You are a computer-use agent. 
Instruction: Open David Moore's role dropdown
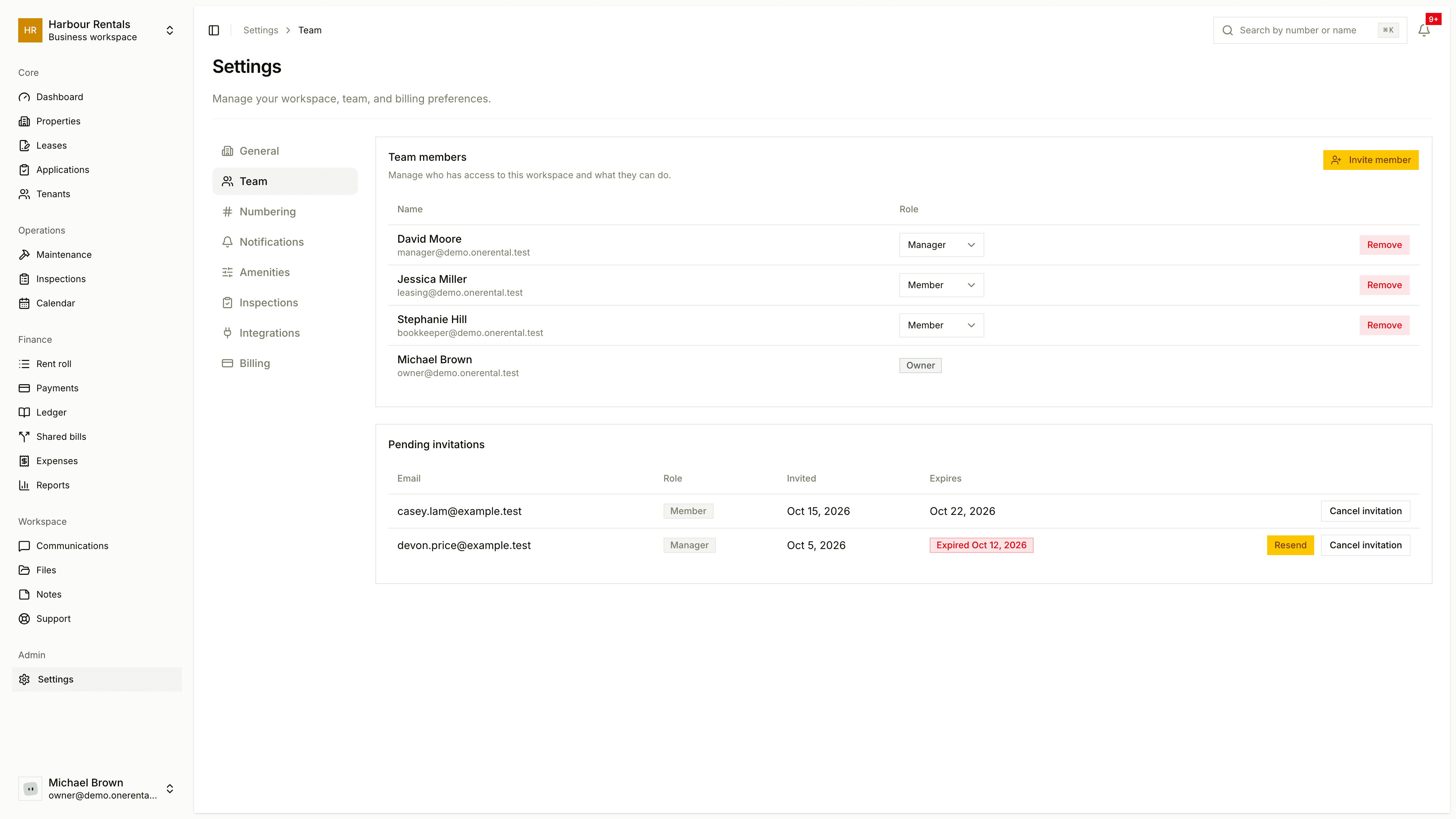pyautogui.click(x=941, y=245)
